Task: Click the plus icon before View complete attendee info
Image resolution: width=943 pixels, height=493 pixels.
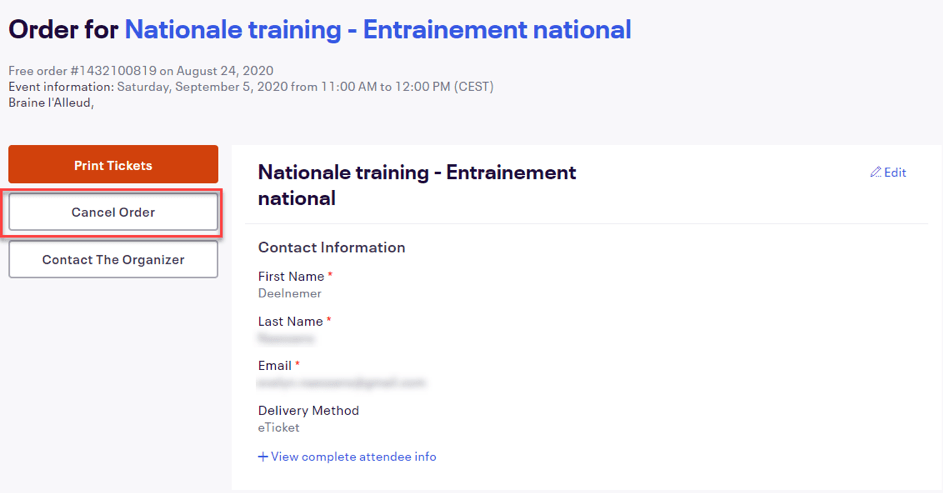Action: pos(263,457)
